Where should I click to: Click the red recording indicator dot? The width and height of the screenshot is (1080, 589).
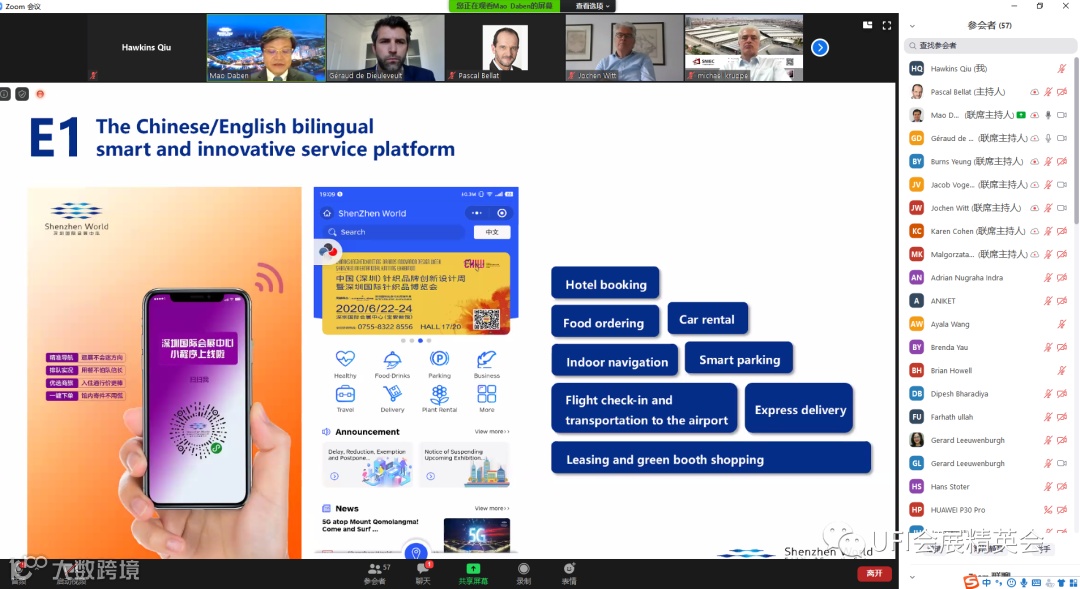click(40, 94)
